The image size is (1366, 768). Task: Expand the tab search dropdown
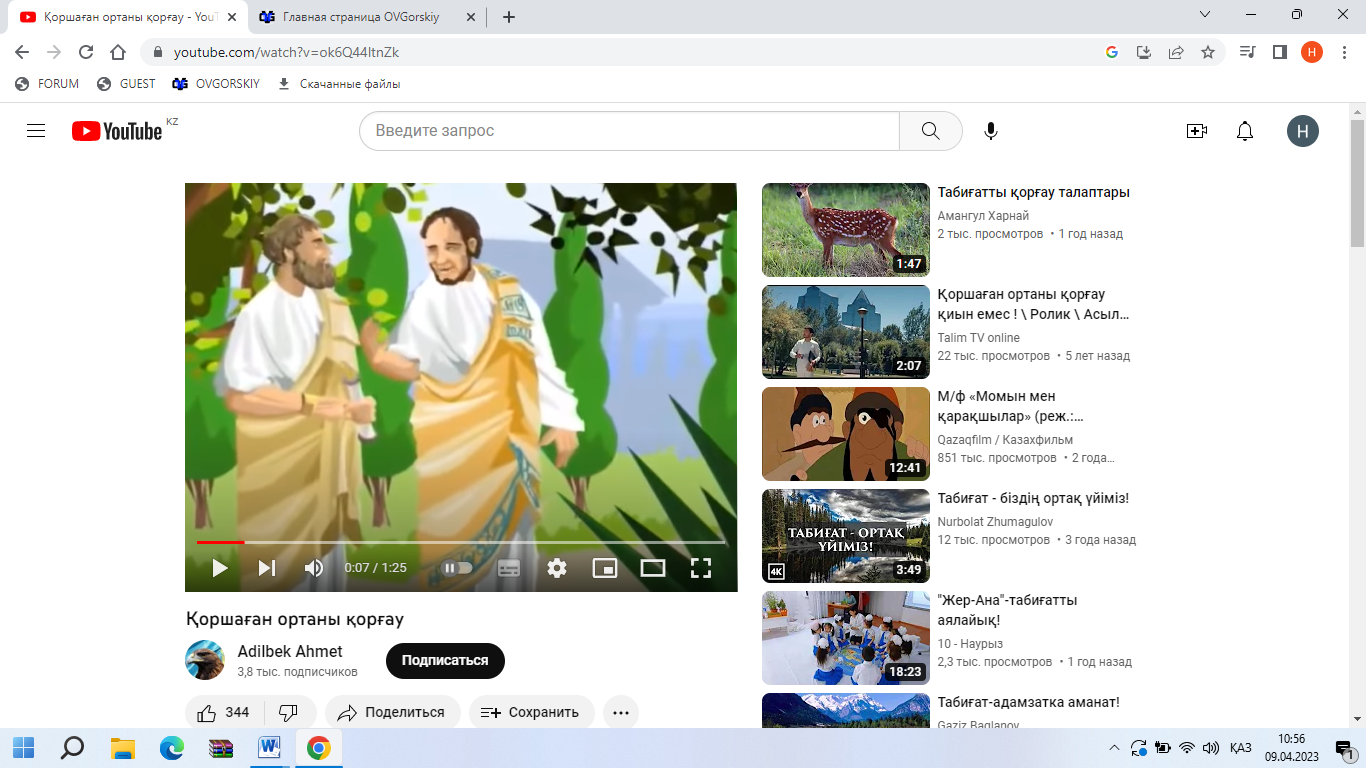tap(1205, 15)
